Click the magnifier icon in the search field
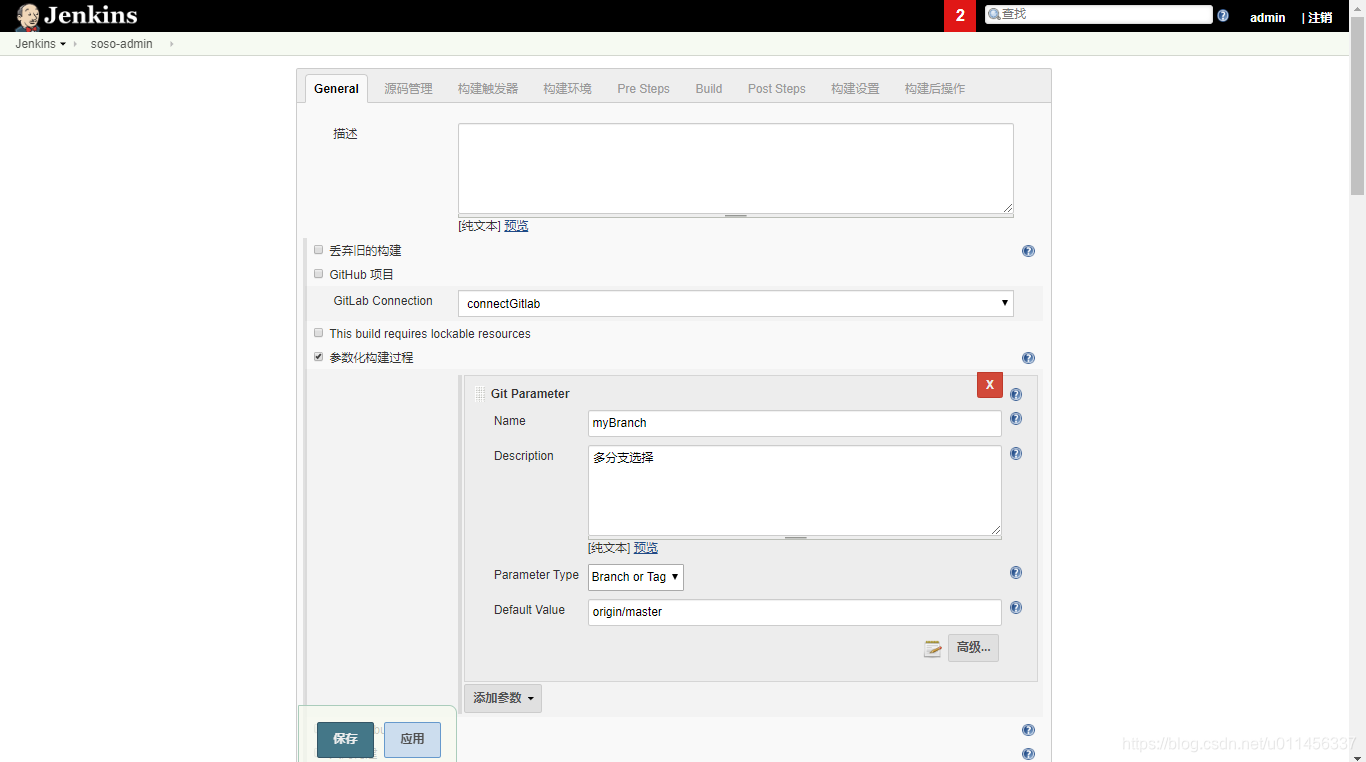The height and width of the screenshot is (762, 1366). coord(994,14)
